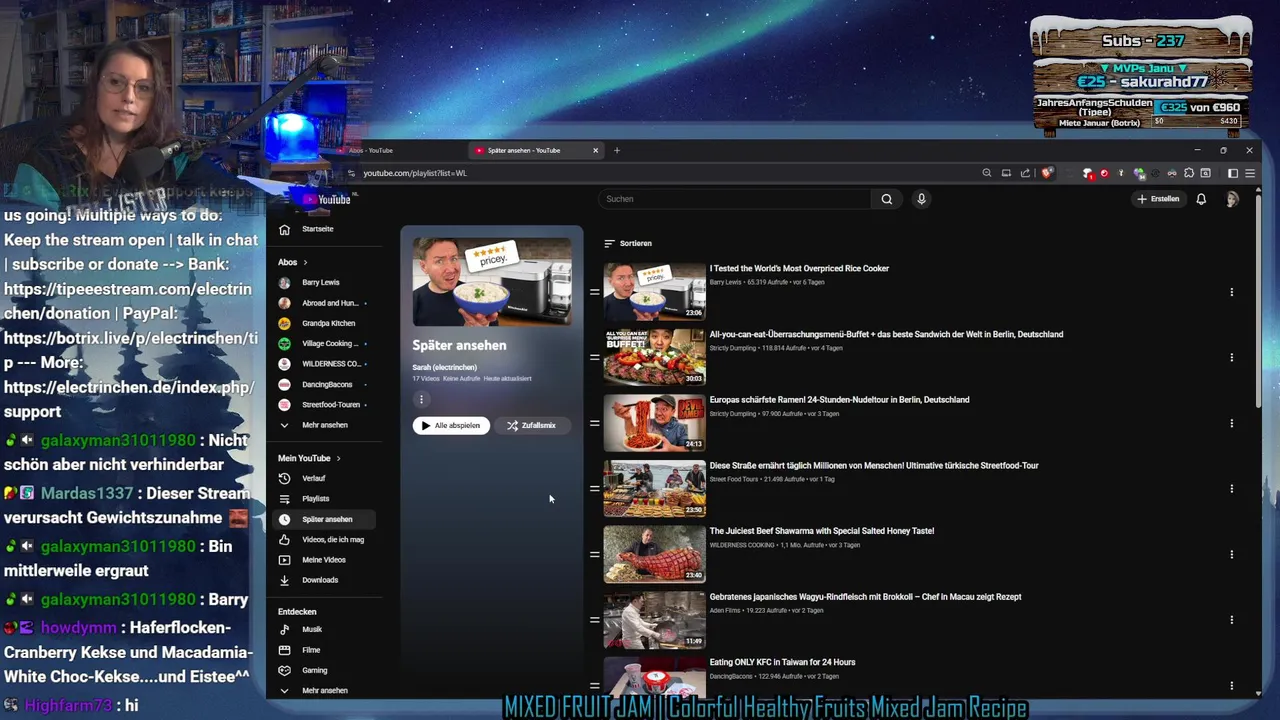The width and height of the screenshot is (1280, 720).
Task: Open the YouTube logo home link
Action: coord(327,199)
